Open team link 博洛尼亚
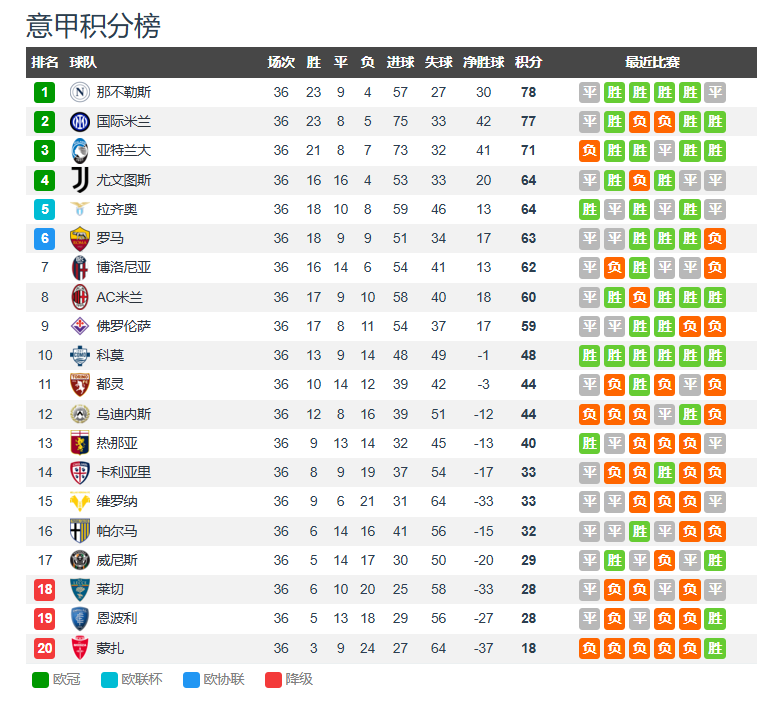This screenshot has width=768, height=702. click(x=123, y=267)
